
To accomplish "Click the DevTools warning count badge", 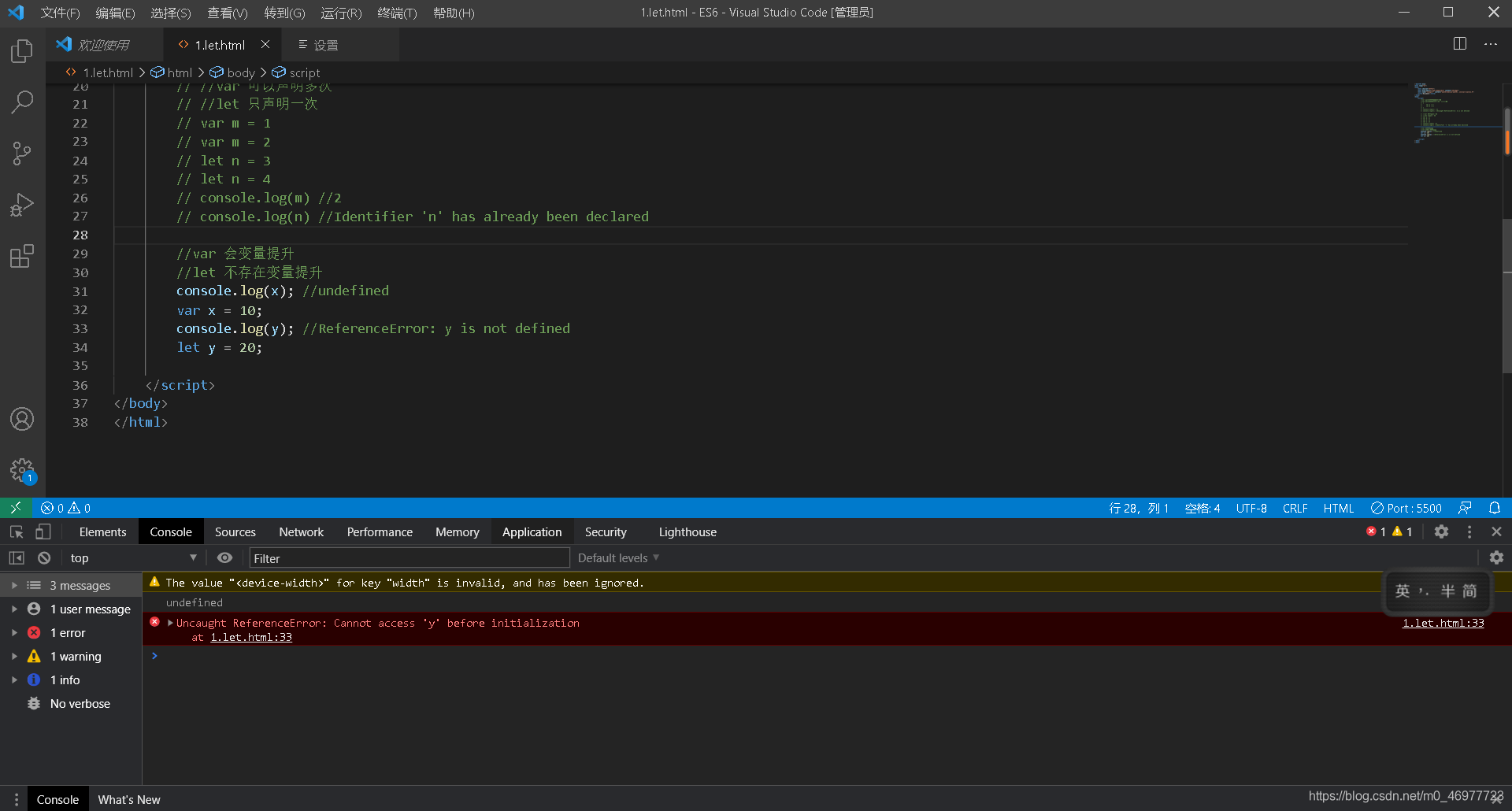I will click(1403, 532).
